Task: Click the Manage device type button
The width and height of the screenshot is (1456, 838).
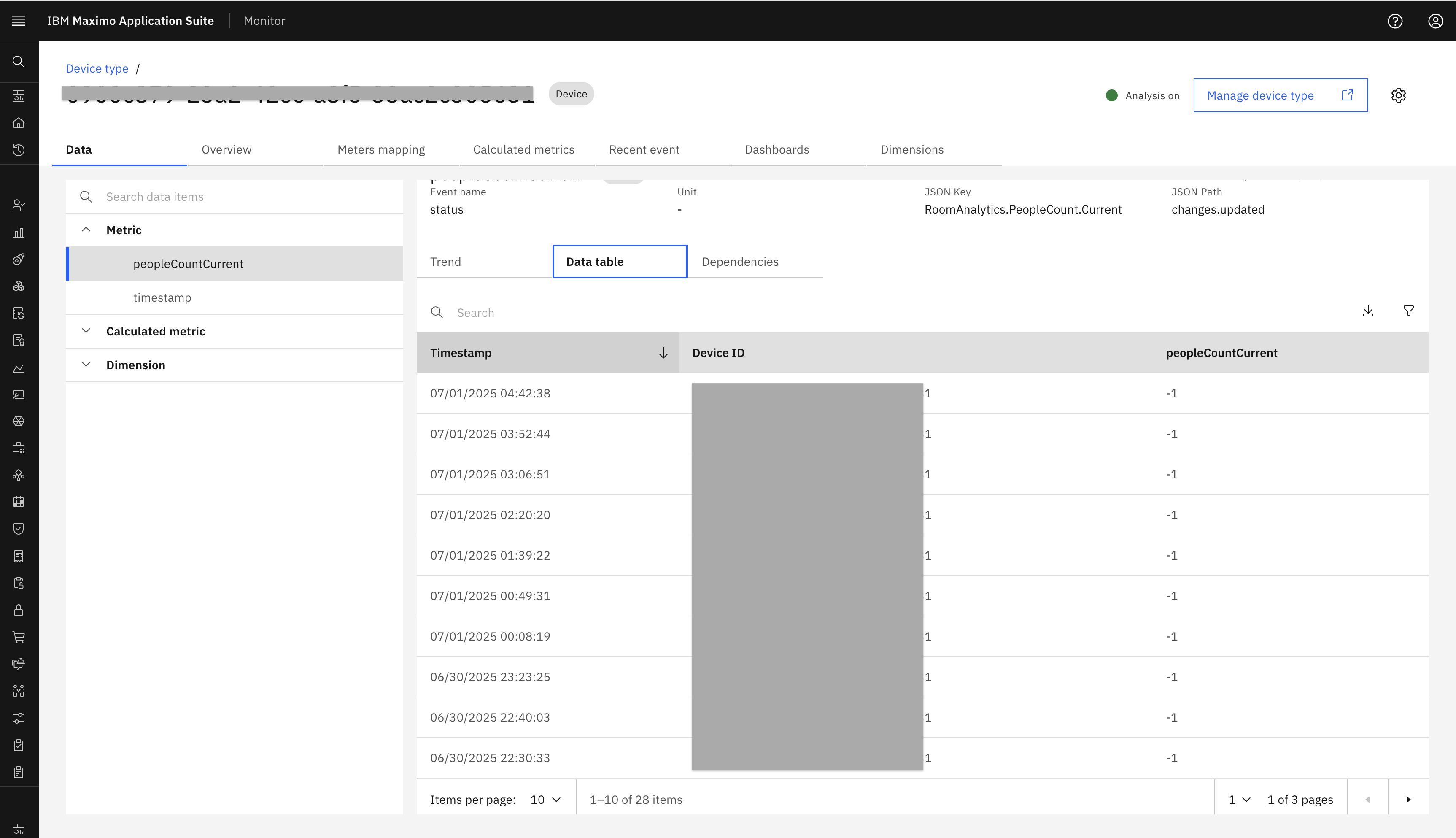Action: click(x=1281, y=95)
